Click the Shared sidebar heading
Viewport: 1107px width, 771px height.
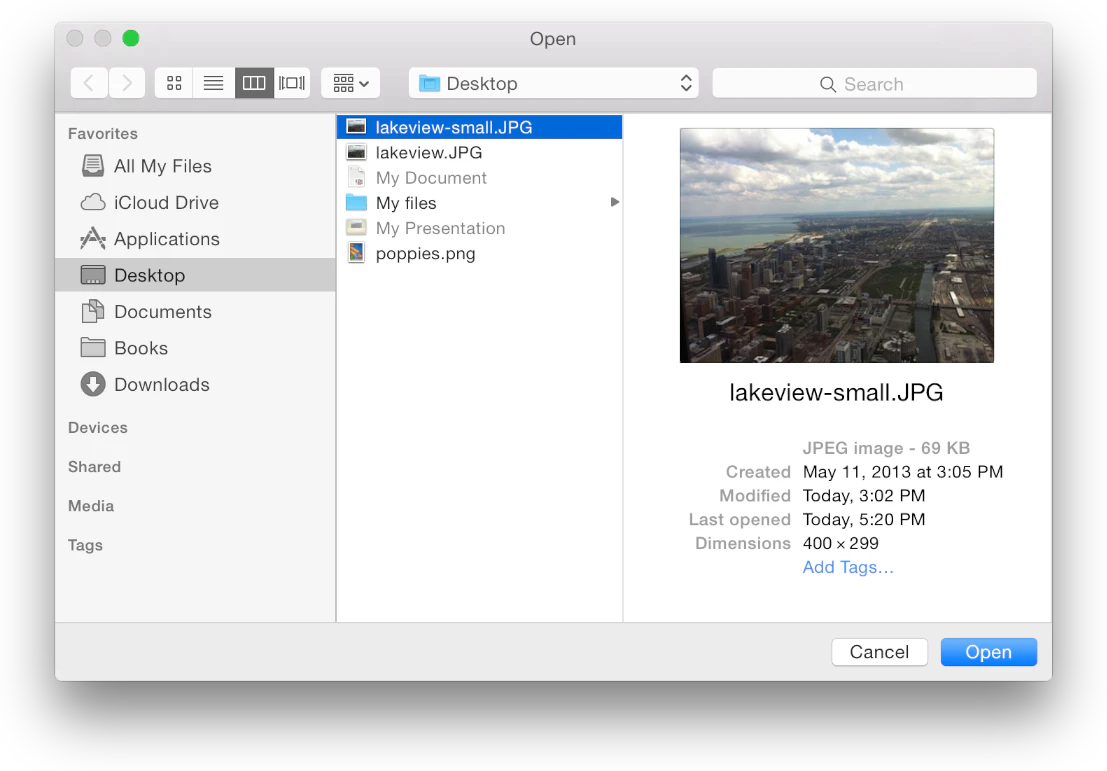tap(95, 467)
